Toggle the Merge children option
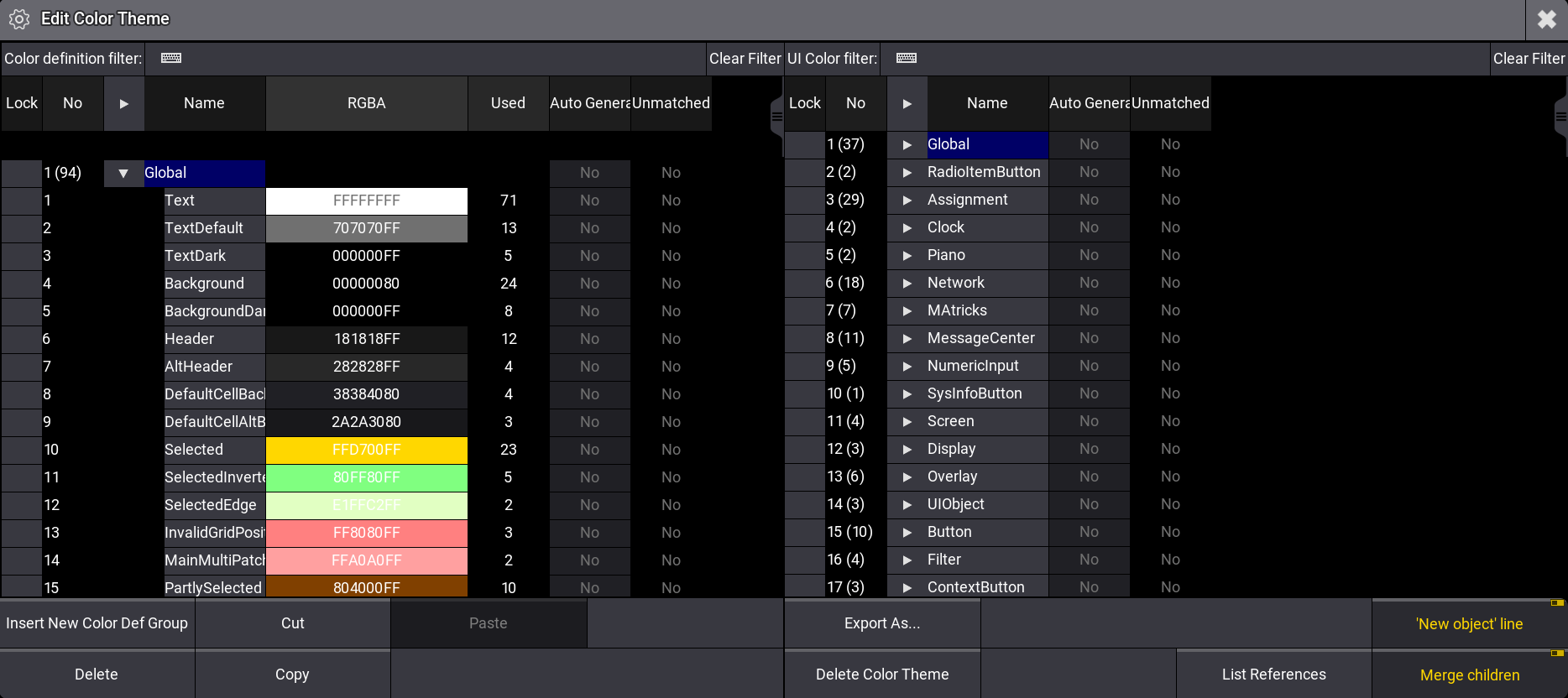The image size is (1568, 698). pyautogui.click(x=1469, y=675)
